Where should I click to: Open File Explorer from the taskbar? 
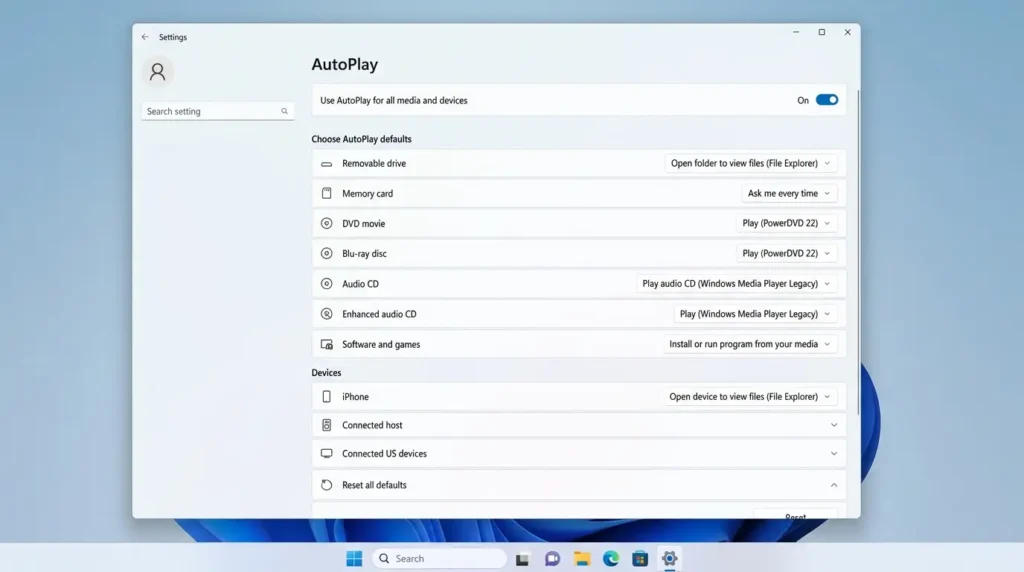click(x=582, y=558)
